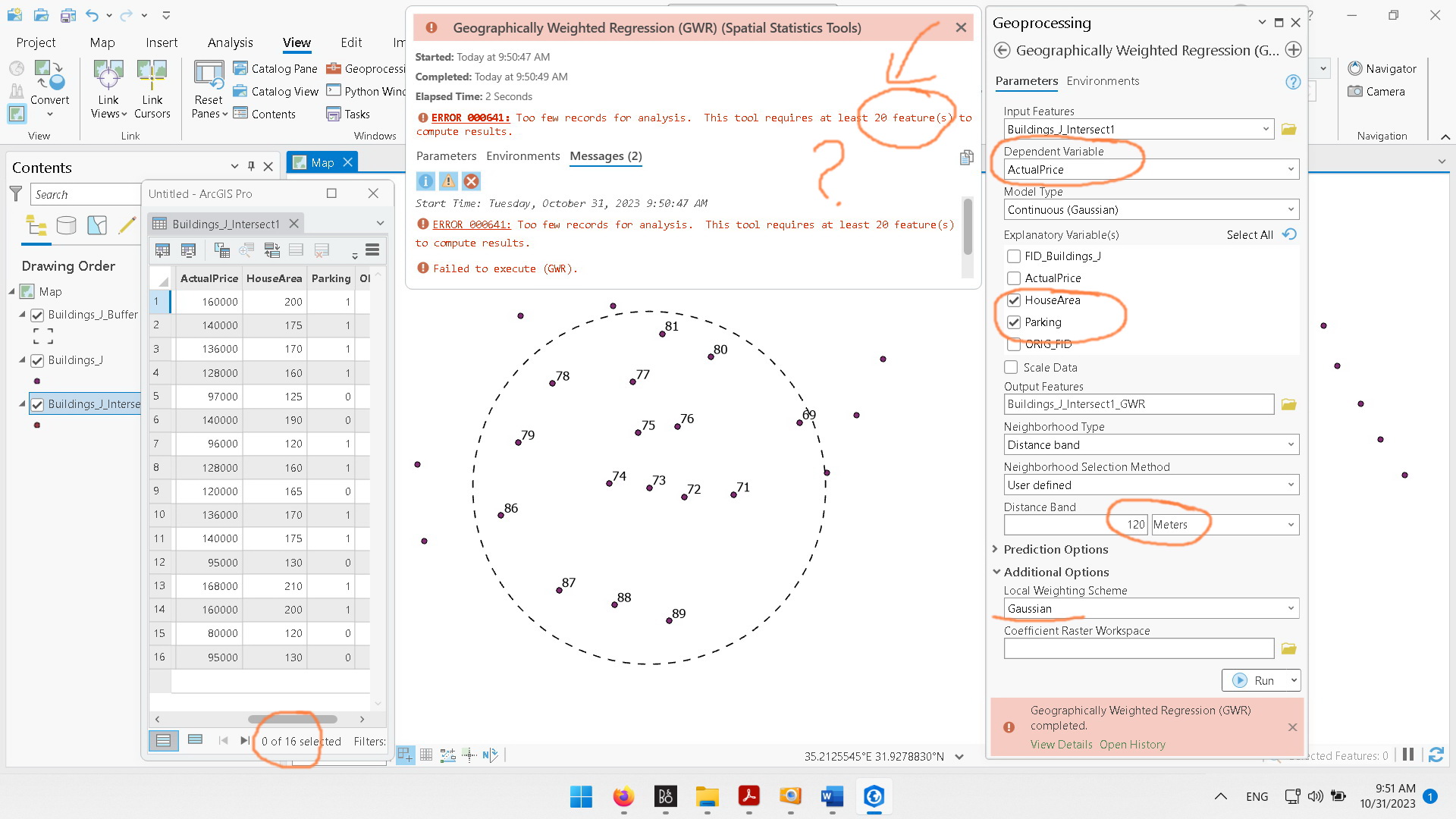Image resolution: width=1456 pixels, height=819 pixels.
Task: Click the filter icon in Contents pane
Action: (x=15, y=194)
